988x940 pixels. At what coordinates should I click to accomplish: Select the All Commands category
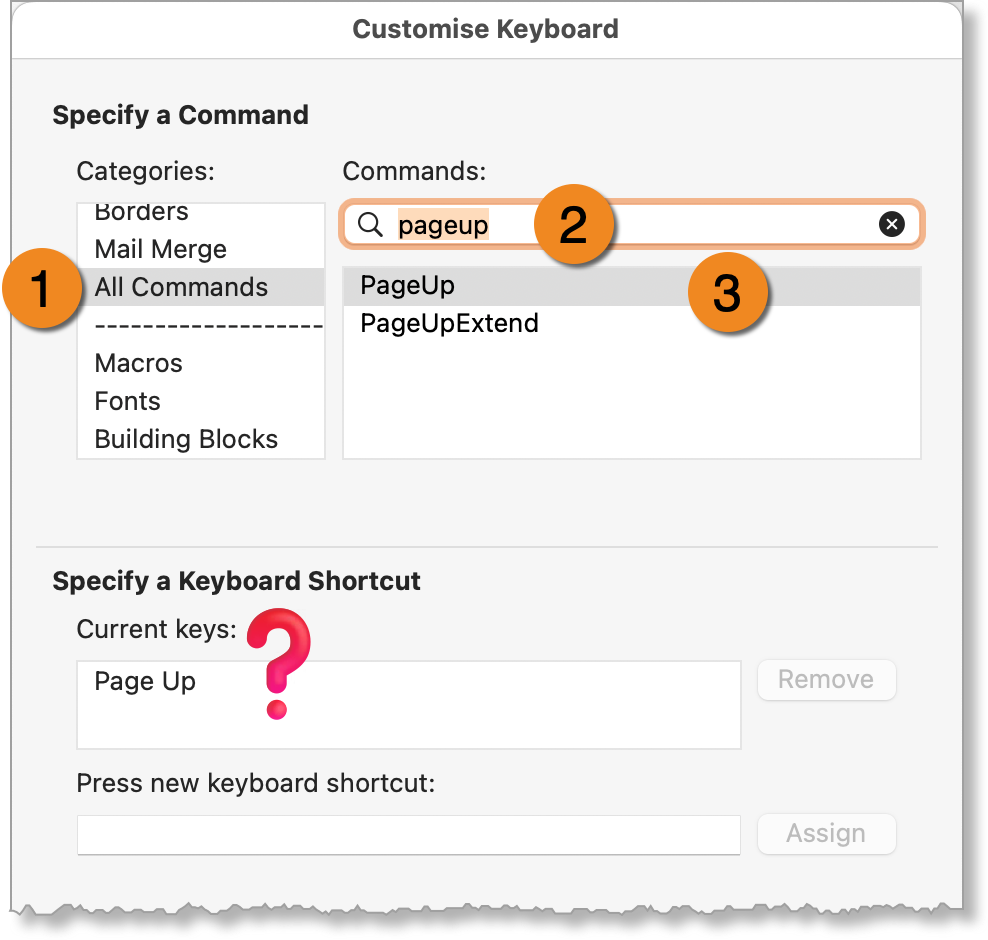tap(201, 287)
